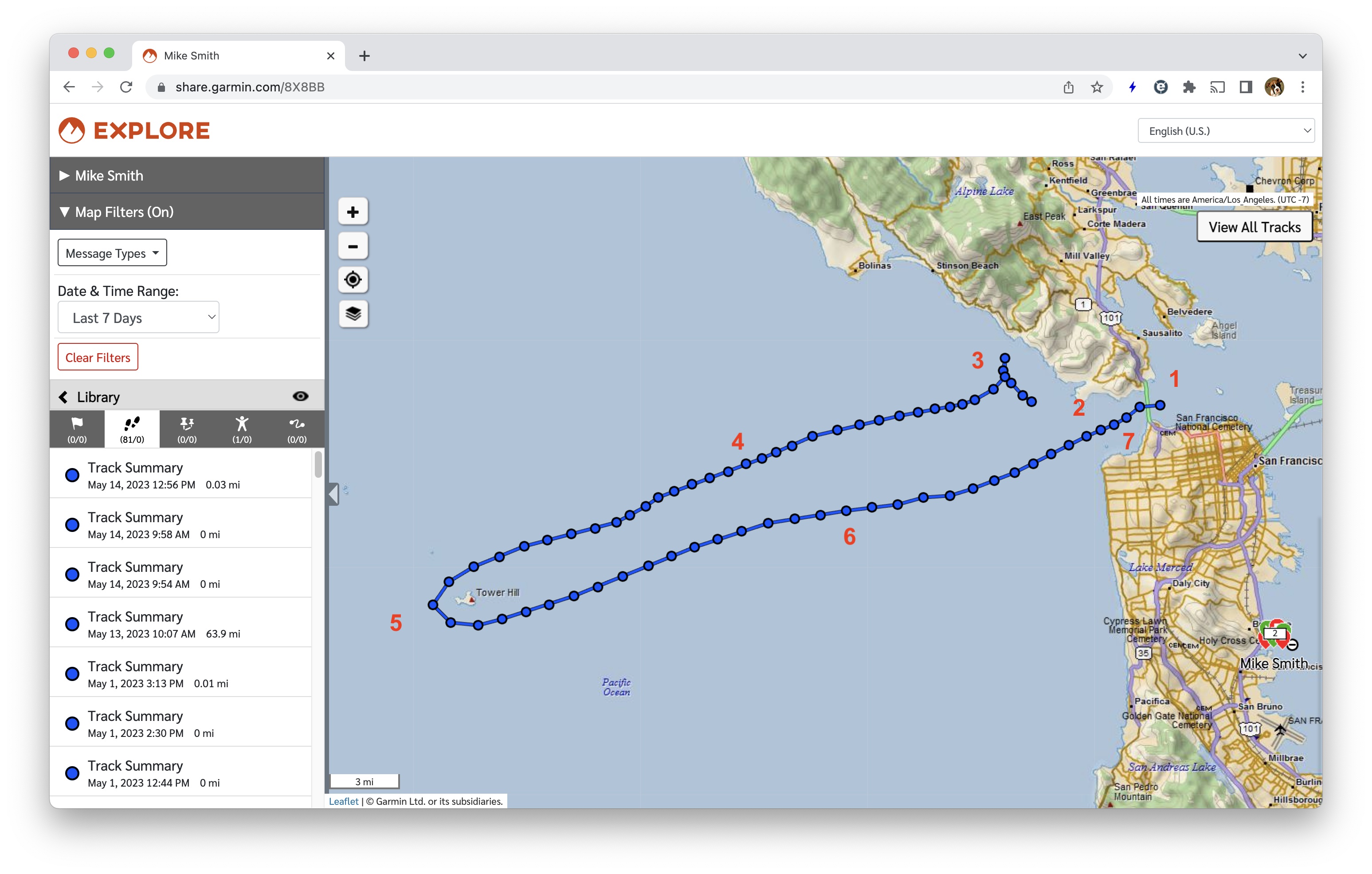This screenshot has height=874, width=1372.
Task: Click the tracks icon in Library toolbar
Action: click(131, 430)
